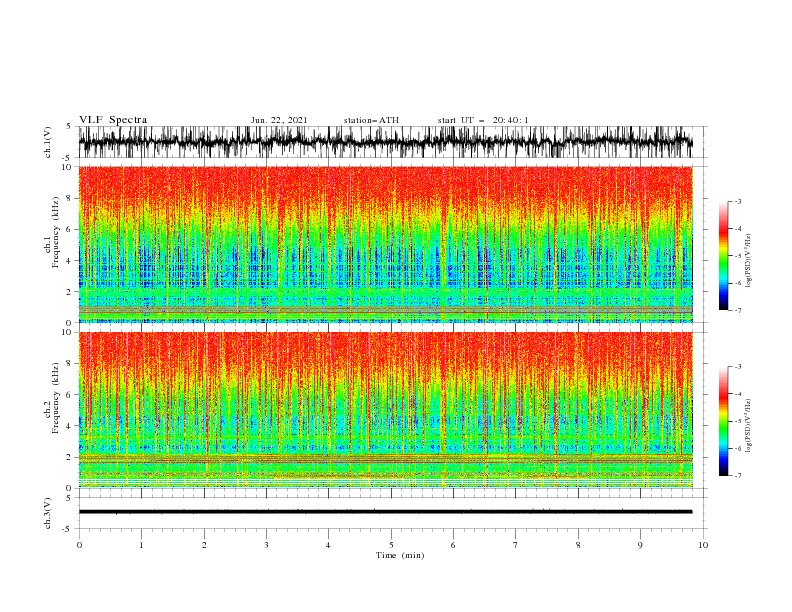Click the "10" tick on the time axis
The image size is (792, 612).
(x=703, y=545)
